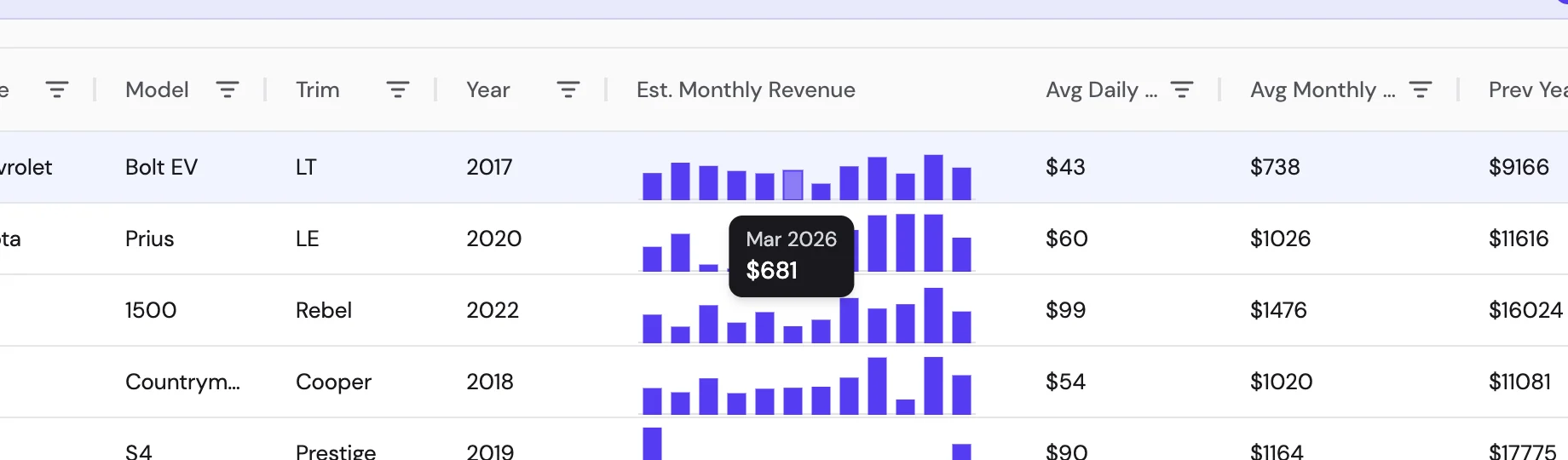This screenshot has height=460, width=1568.
Task: Click the LT trim cell
Action: tap(306, 167)
